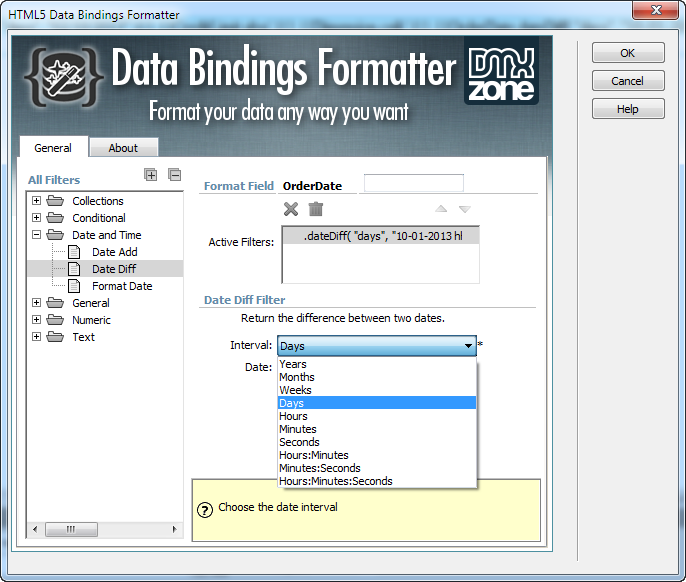Click the DMXzone logo
Screen dimensions: 686x582
(x=501, y=71)
